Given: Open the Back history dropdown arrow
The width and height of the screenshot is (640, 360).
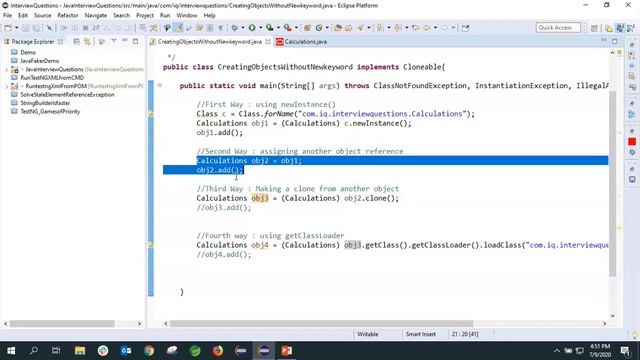Looking at the screenshot, I should coord(435,28).
